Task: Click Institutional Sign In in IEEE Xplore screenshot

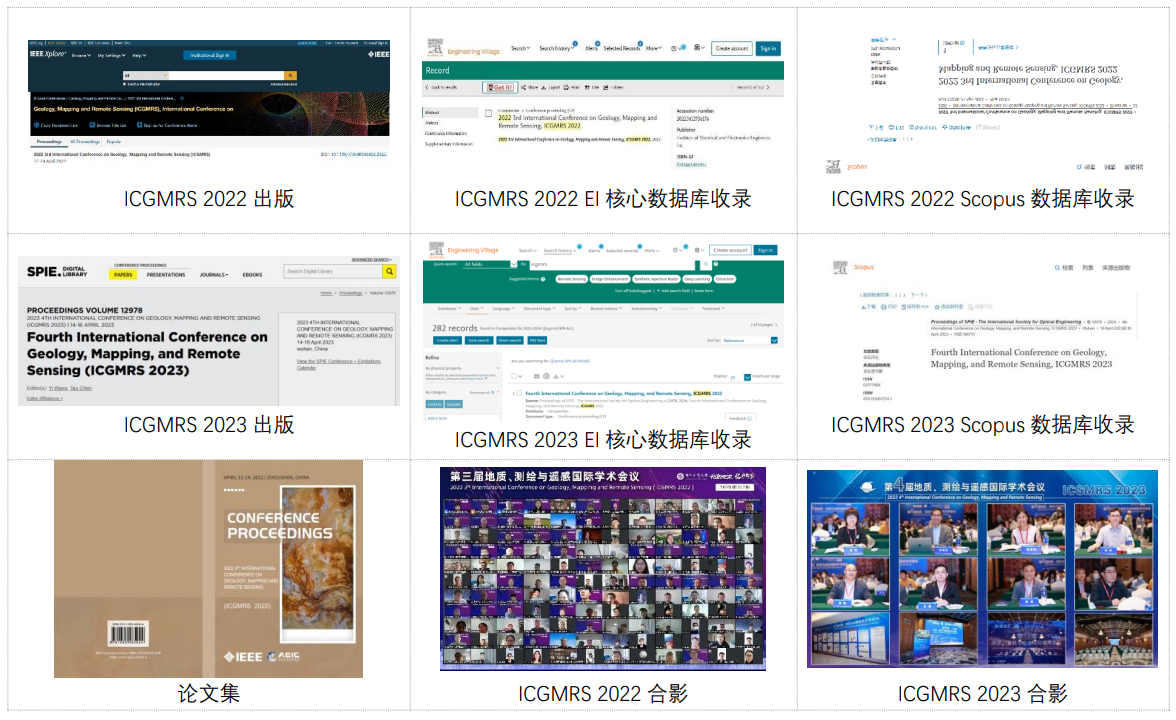Action: tap(210, 55)
